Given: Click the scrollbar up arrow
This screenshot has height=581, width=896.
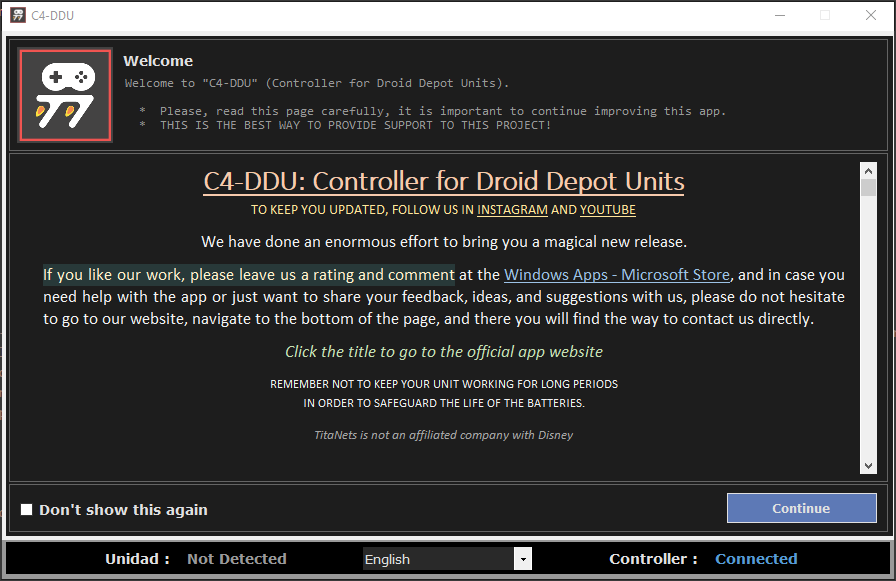Looking at the screenshot, I should 868,170.
